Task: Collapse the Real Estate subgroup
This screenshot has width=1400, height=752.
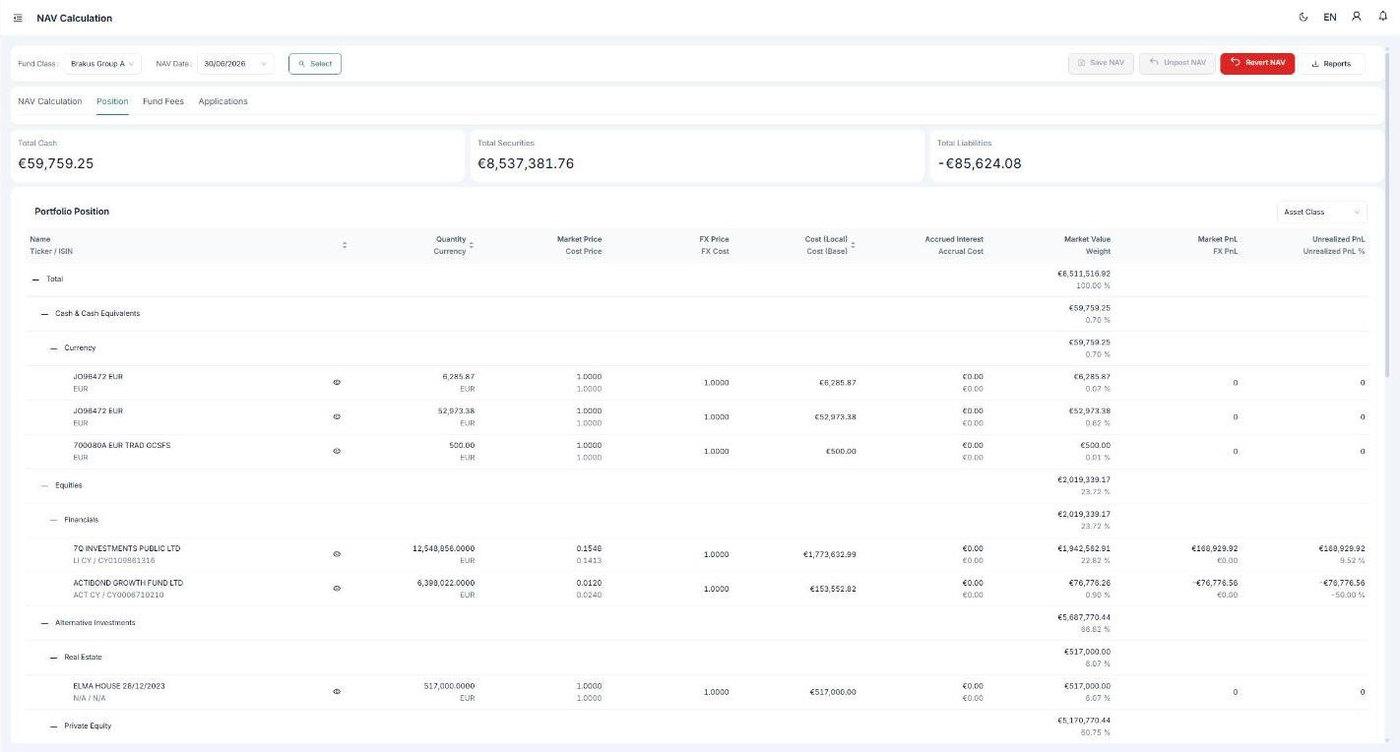Action: [54, 657]
